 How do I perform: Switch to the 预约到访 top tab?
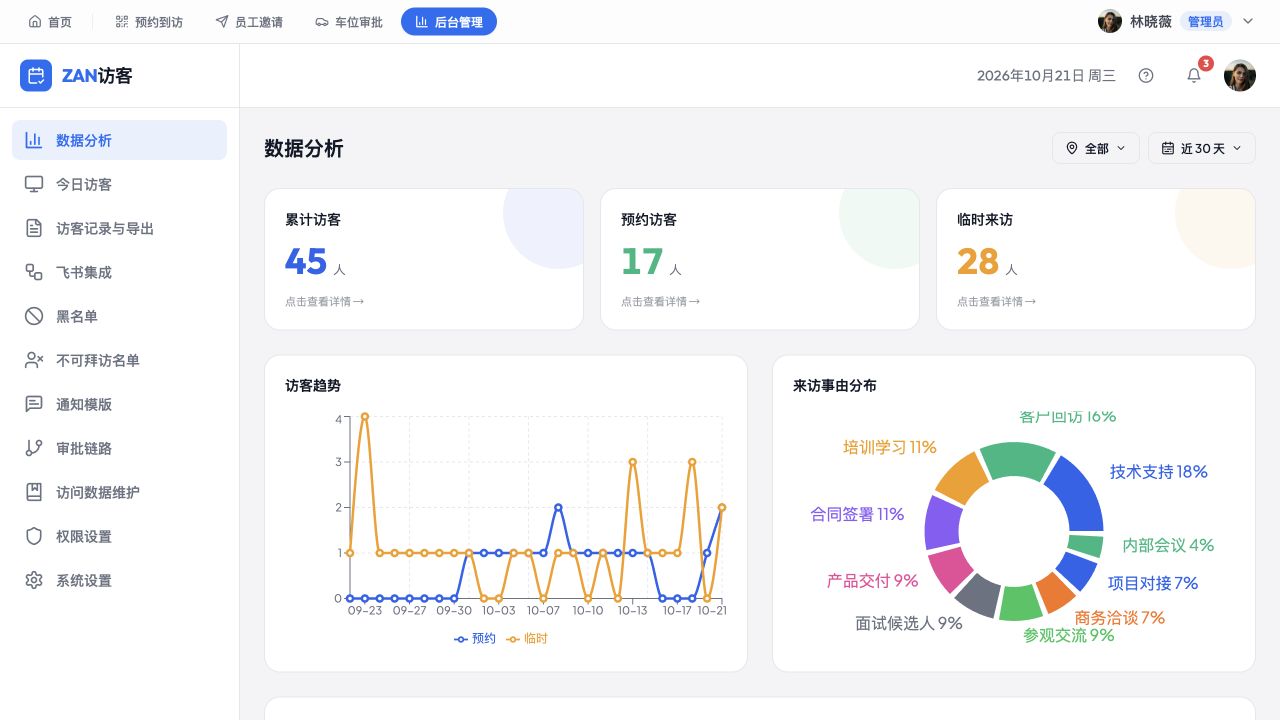[x=149, y=21]
